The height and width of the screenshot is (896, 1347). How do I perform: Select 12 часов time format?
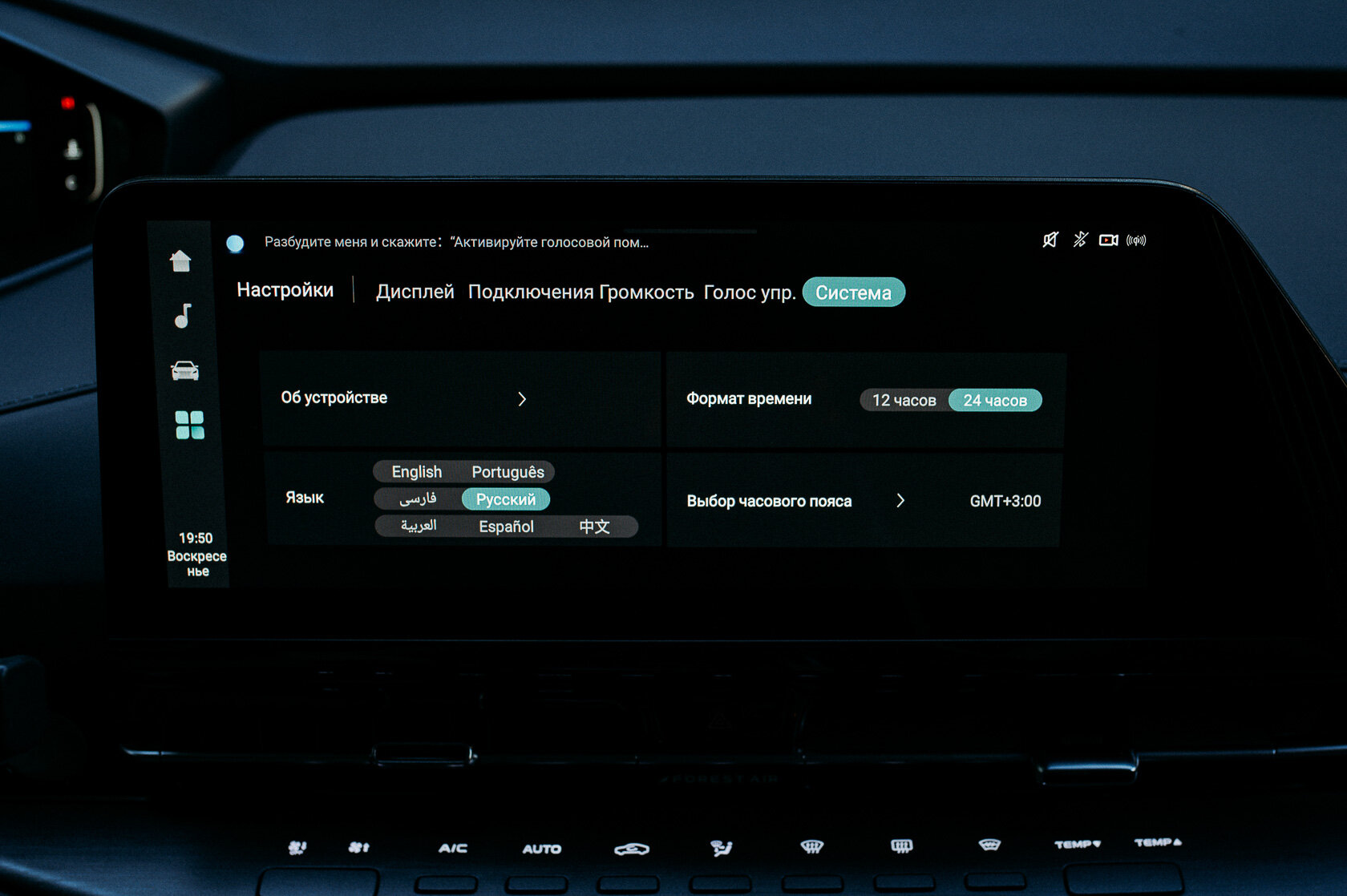click(x=904, y=400)
